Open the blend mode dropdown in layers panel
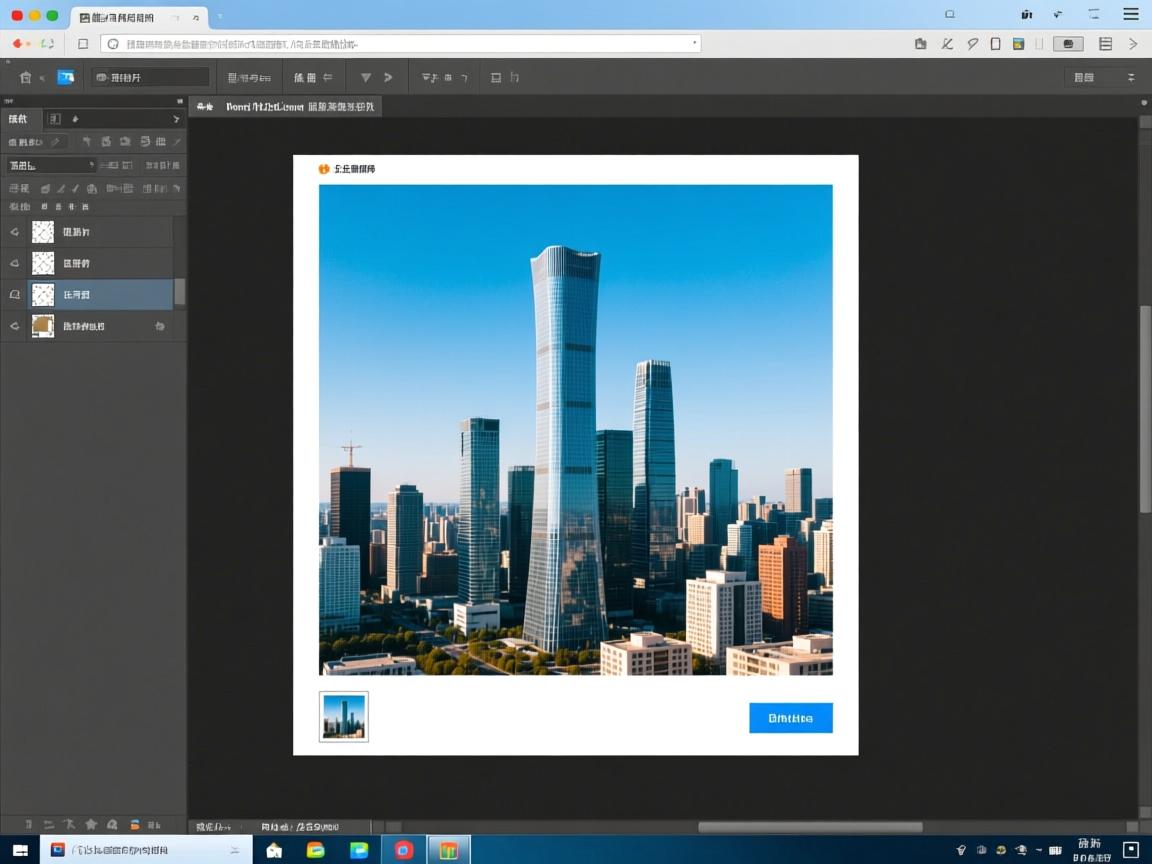This screenshot has width=1152, height=864. click(x=51, y=165)
